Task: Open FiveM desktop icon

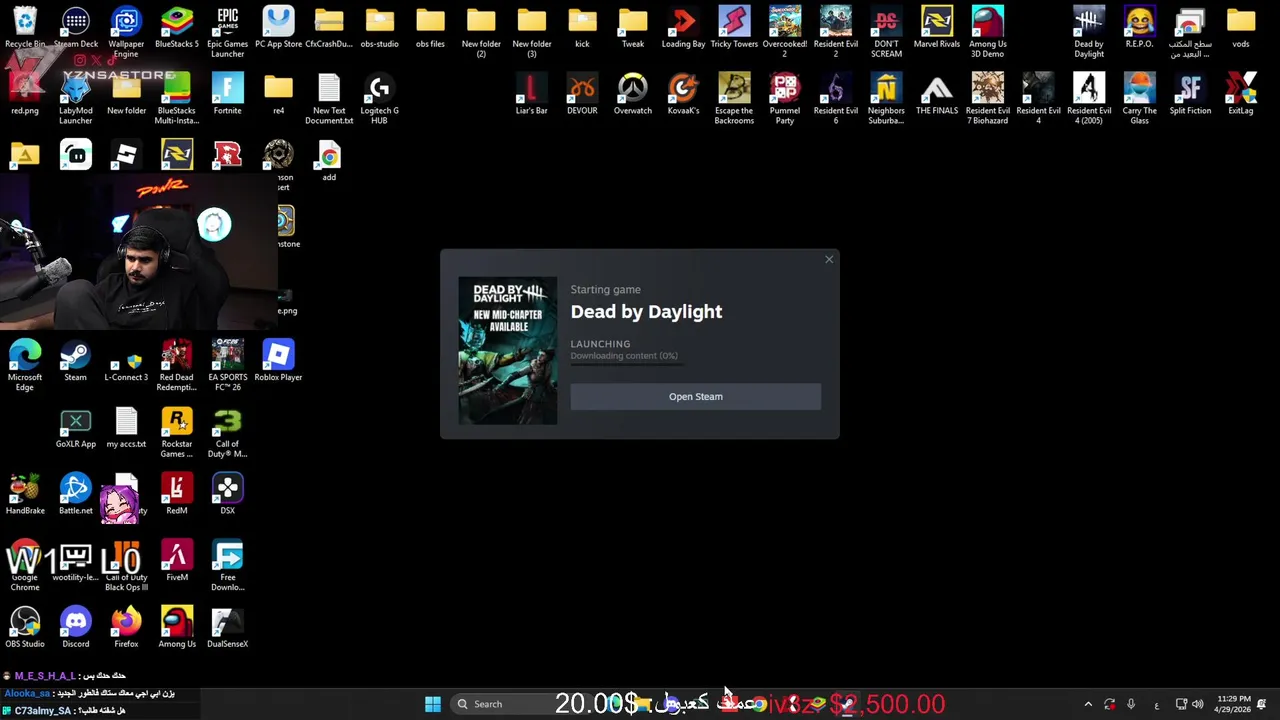Action: click(177, 562)
